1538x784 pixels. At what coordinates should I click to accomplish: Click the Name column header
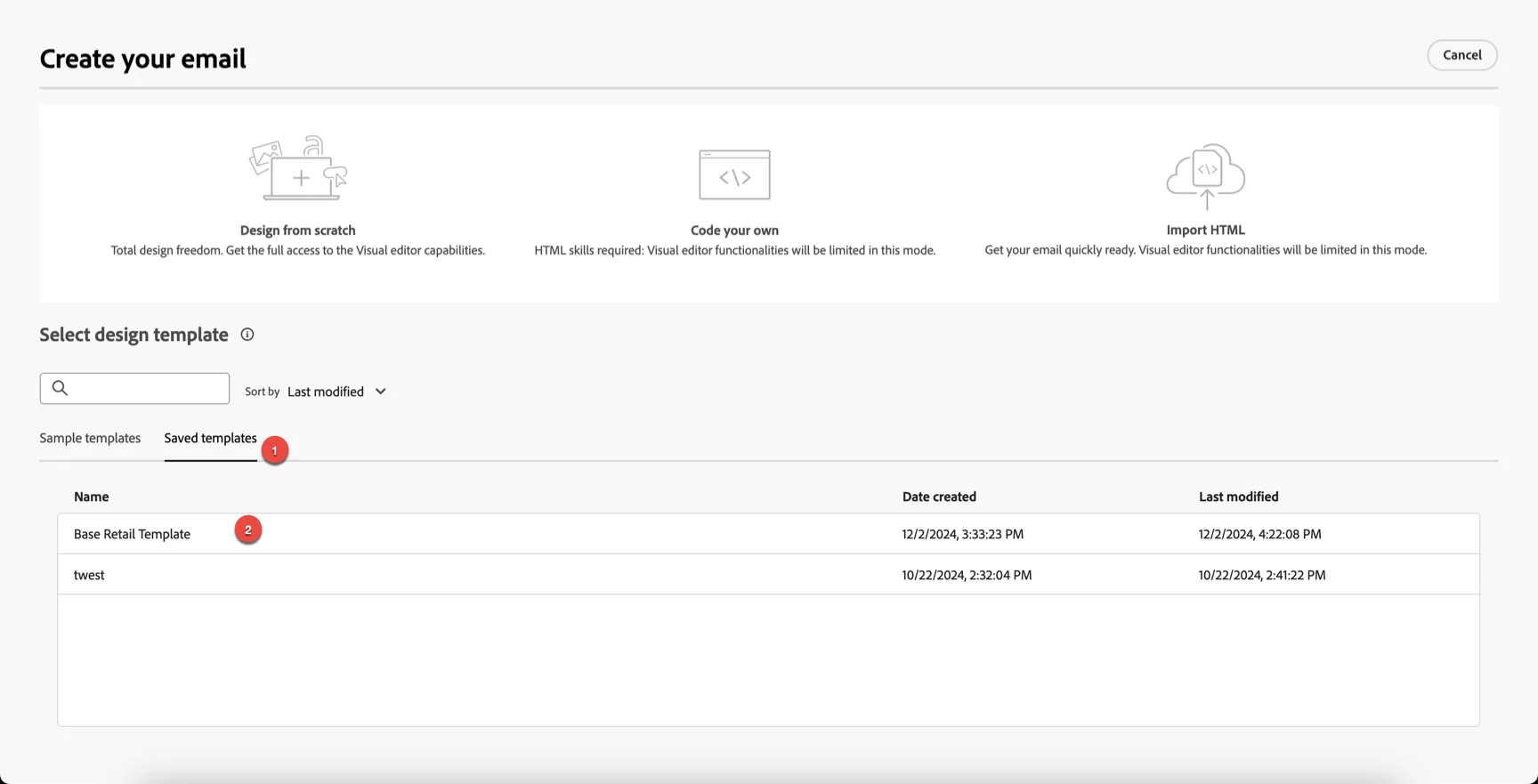click(x=92, y=497)
